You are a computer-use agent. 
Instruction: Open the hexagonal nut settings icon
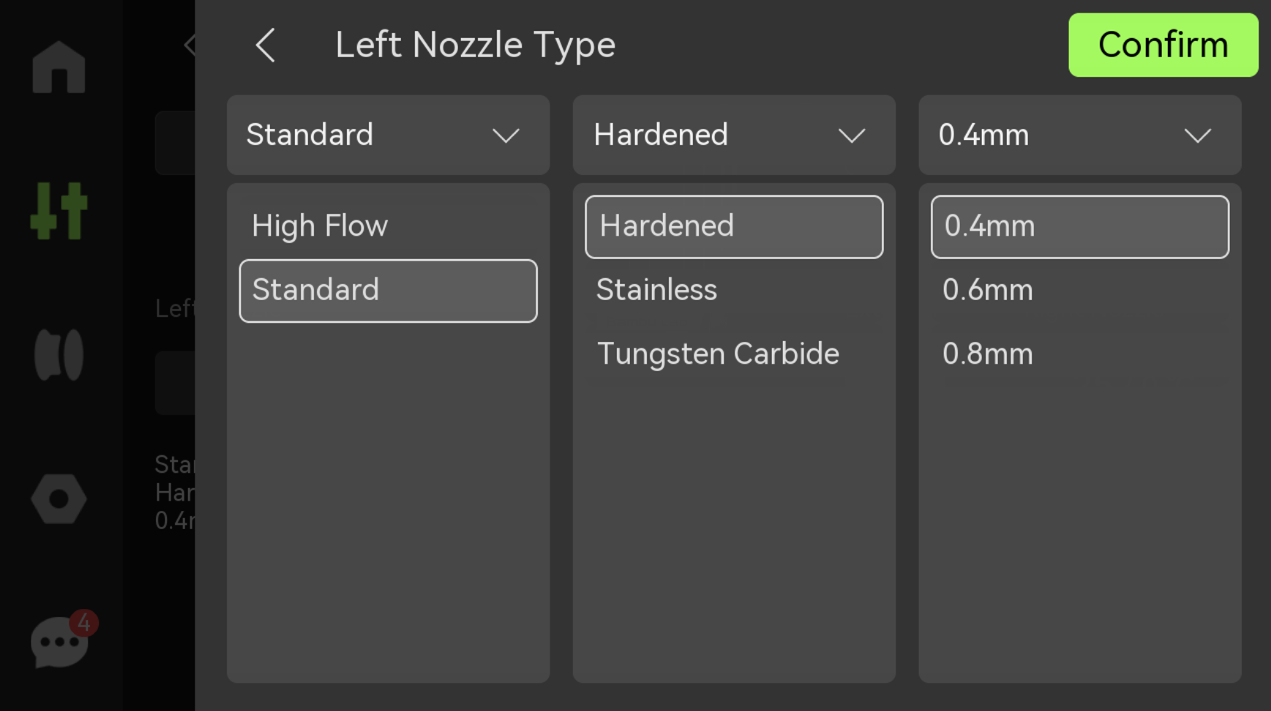tap(59, 498)
